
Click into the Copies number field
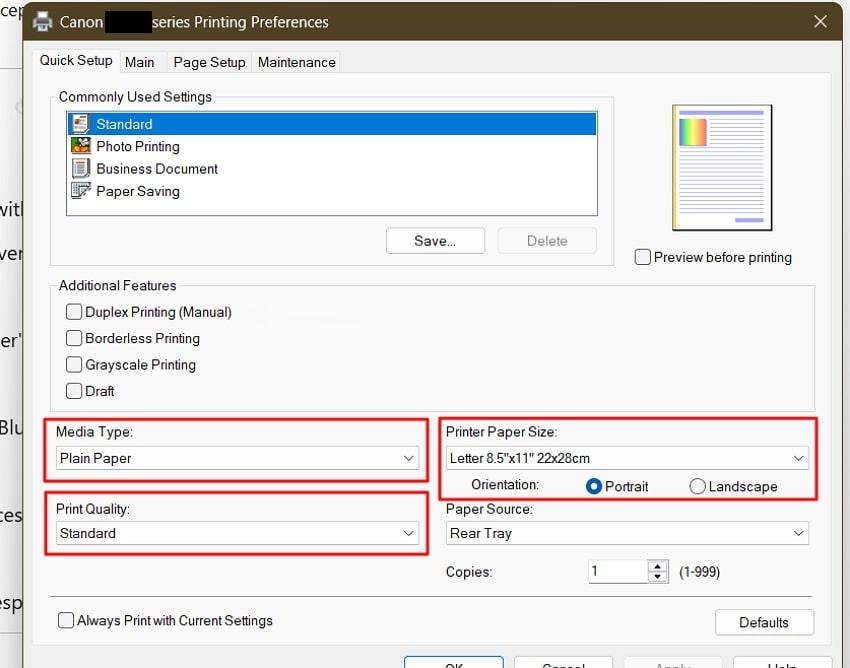617,572
